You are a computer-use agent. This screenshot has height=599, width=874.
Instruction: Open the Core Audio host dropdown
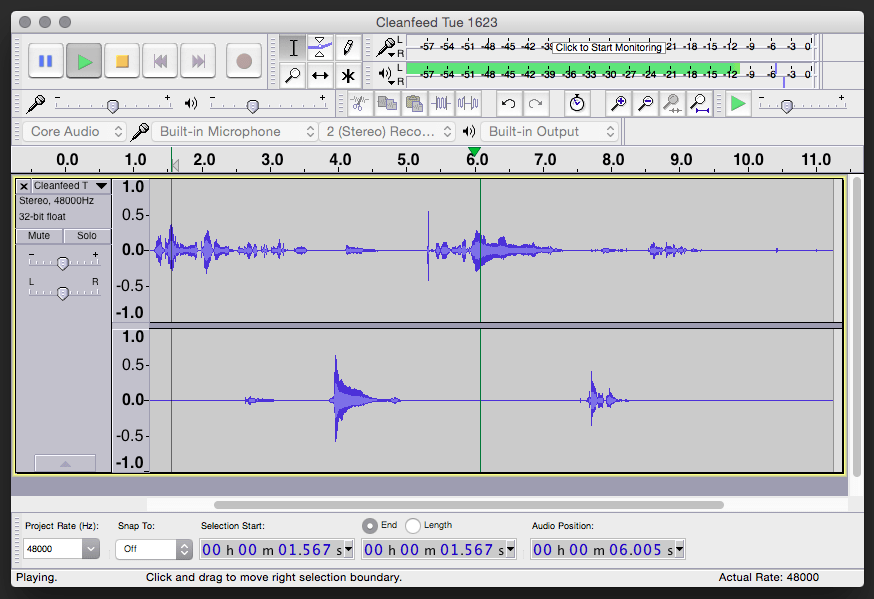click(x=75, y=132)
